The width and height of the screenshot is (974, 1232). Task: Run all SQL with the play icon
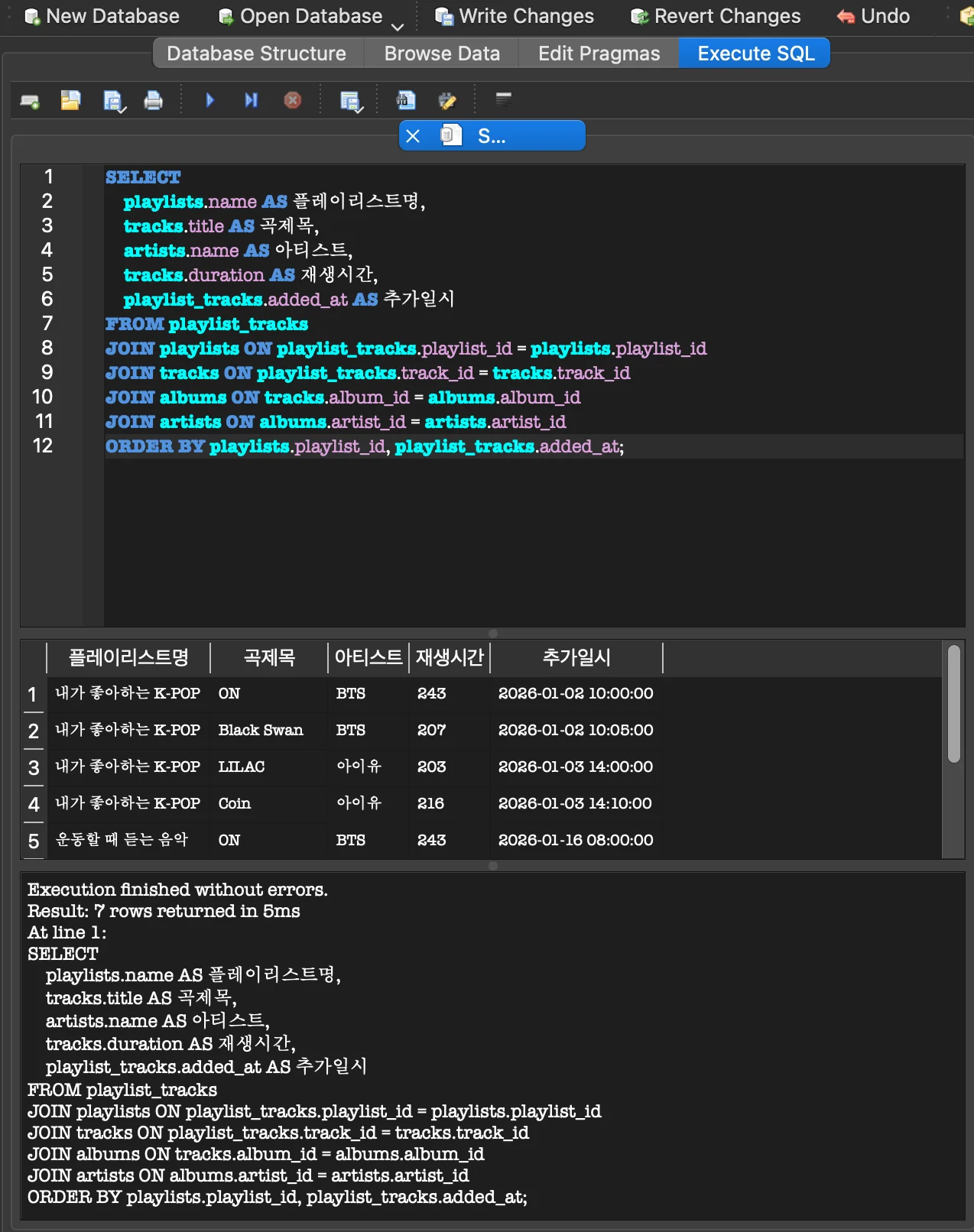210,100
